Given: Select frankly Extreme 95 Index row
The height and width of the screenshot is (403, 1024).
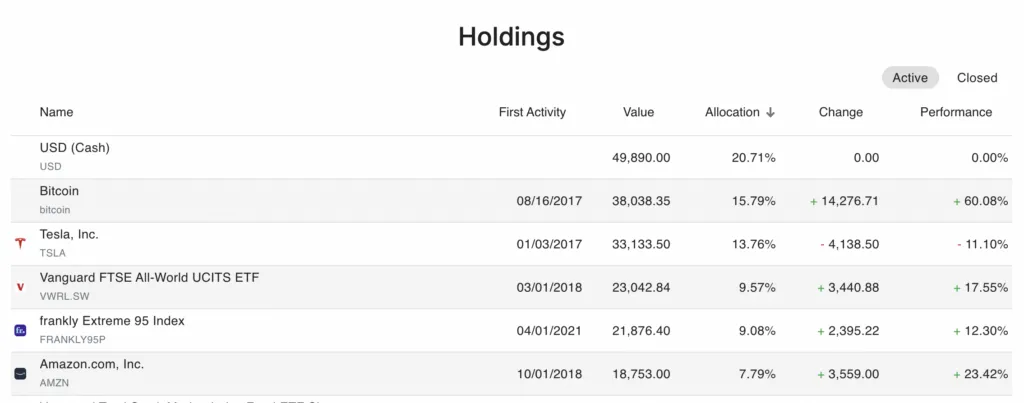Looking at the screenshot, I should 112,321.
